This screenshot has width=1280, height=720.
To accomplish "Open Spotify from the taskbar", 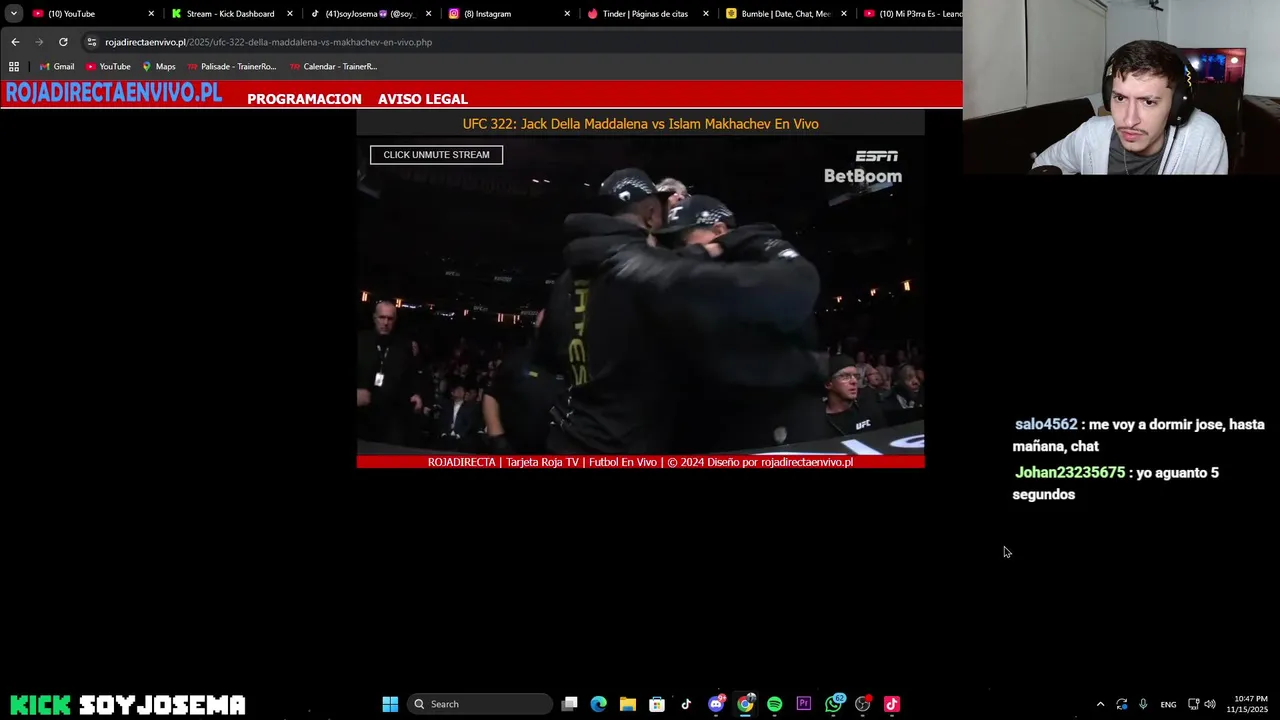I will point(774,704).
